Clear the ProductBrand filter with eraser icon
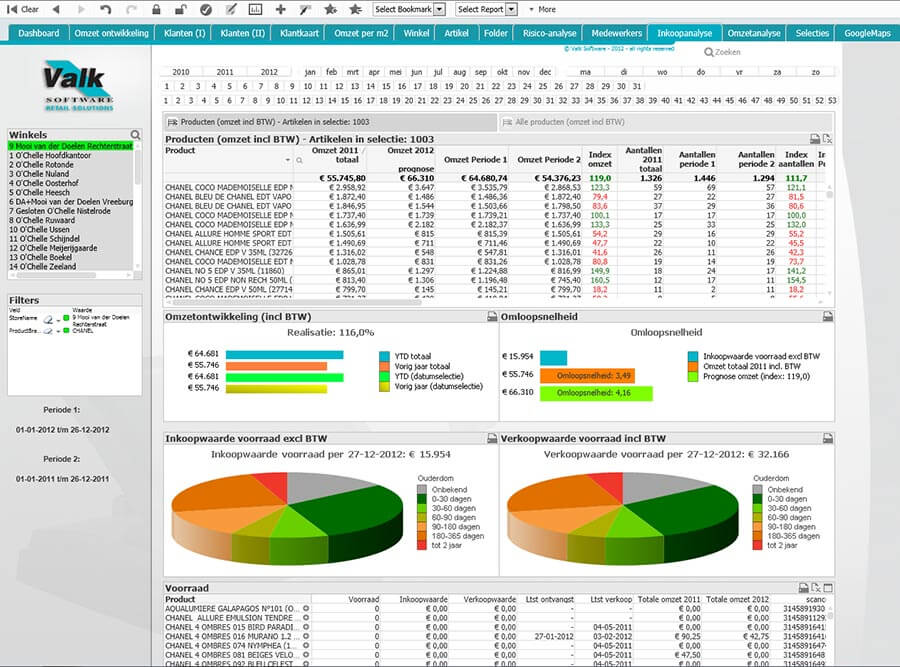900x667 pixels. pyautogui.click(x=48, y=331)
